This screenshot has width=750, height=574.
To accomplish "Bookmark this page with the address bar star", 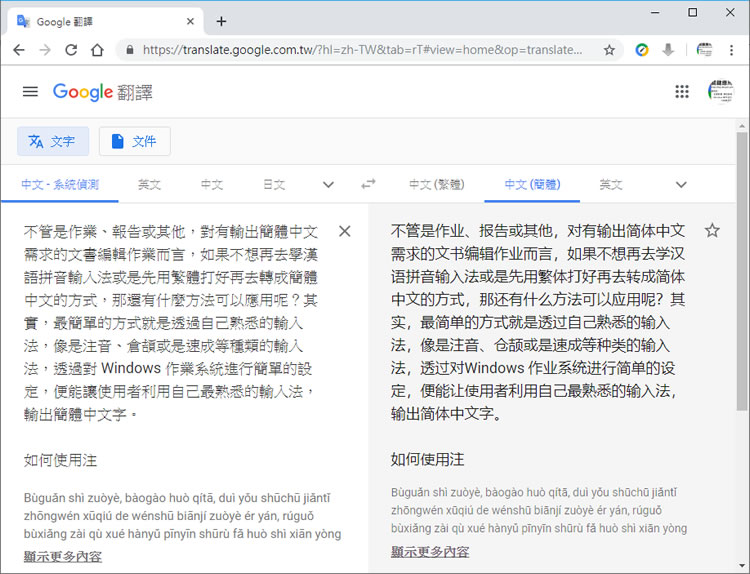I will (609, 50).
